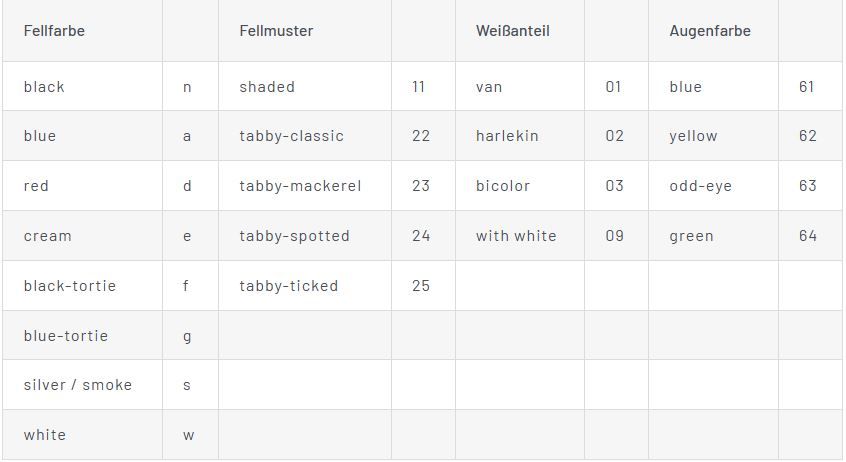Click the bicolor cell
Viewport: 846px width, 462px height.
(503, 186)
